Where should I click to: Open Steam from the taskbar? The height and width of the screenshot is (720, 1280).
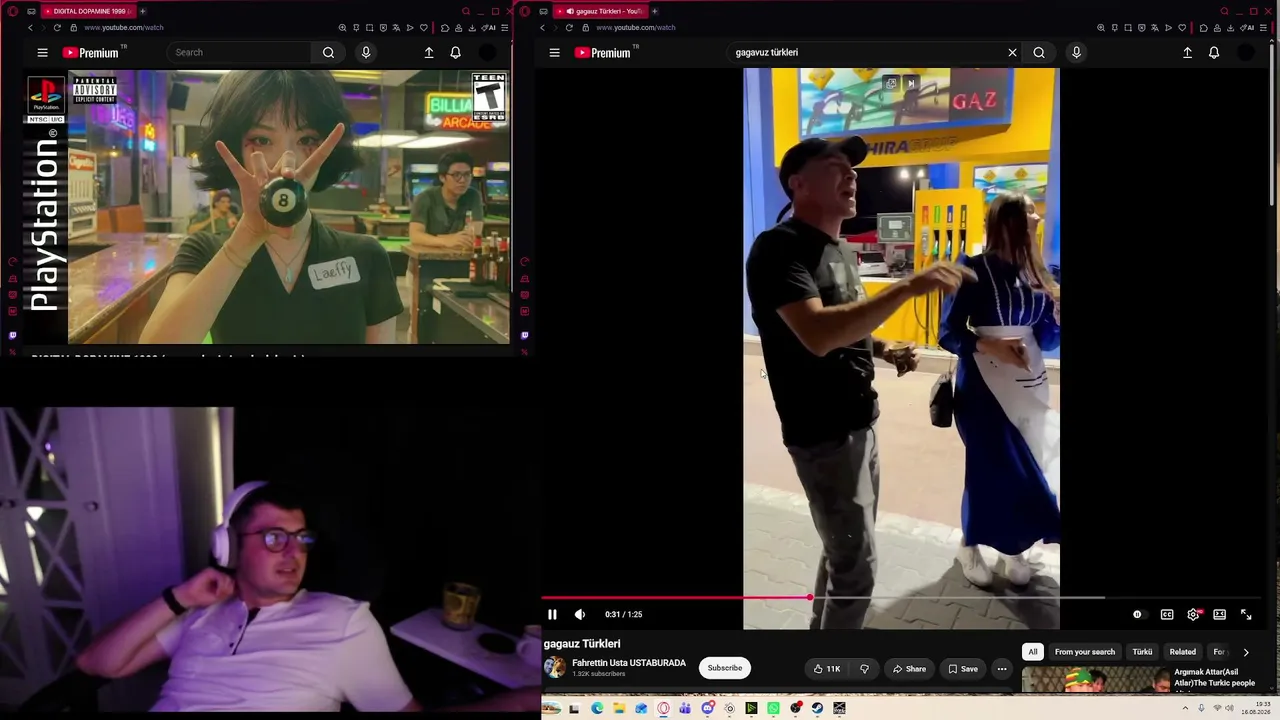818,708
